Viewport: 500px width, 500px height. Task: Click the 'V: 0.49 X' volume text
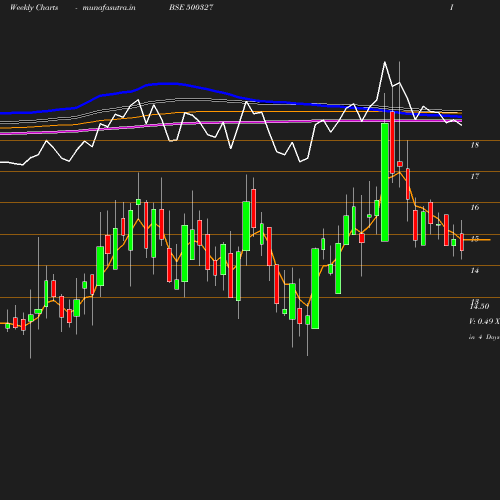point(484,321)
